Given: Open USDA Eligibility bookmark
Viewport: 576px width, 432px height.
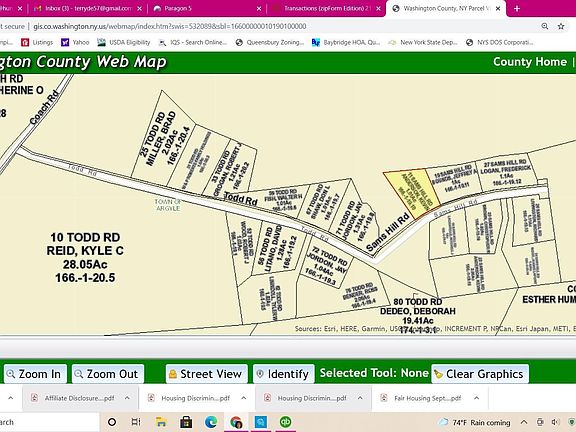Looking at the screenshot, I should 124,43.
